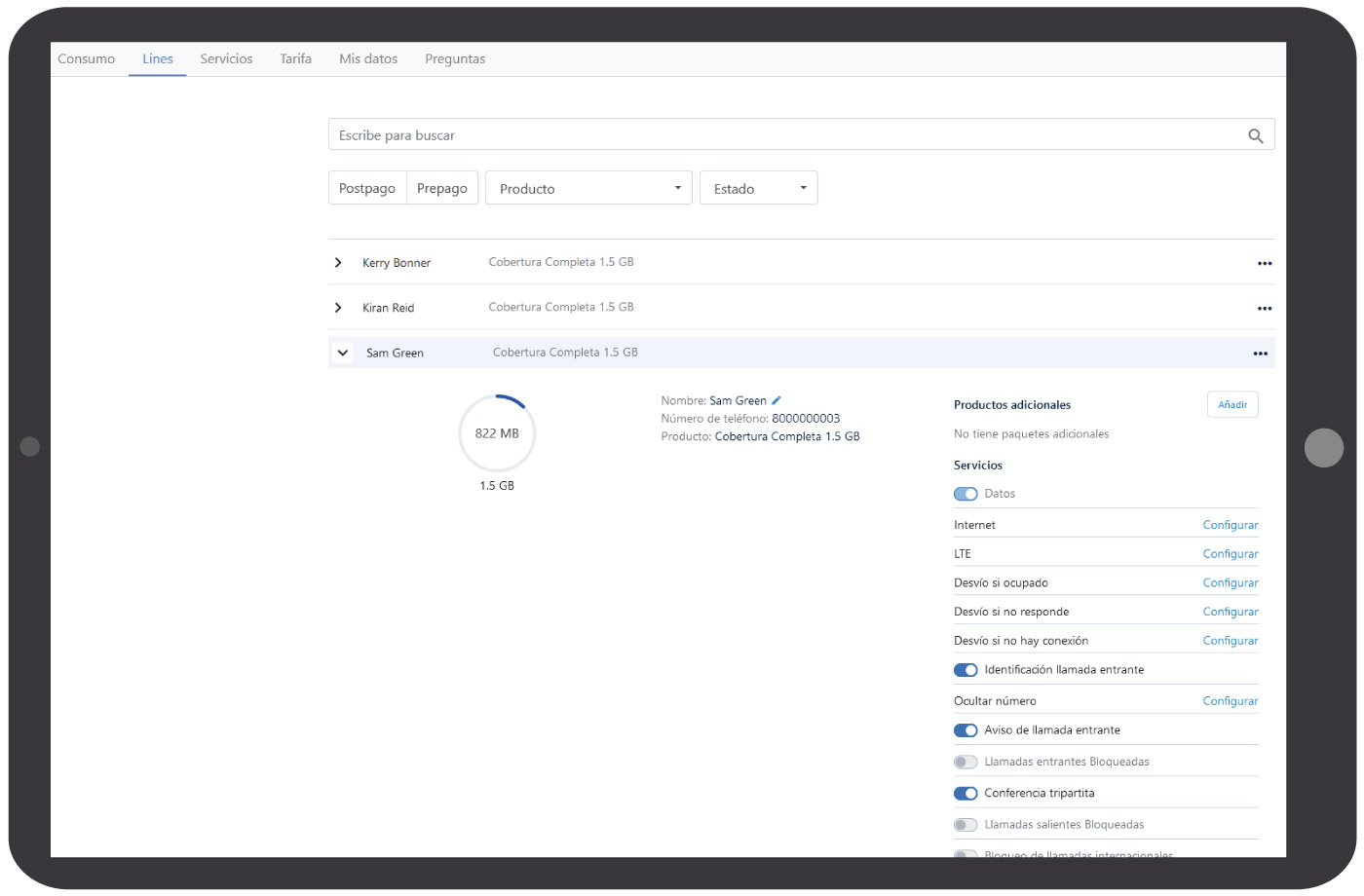Expand Kerry Bonner's line row

pyautogui.click(x=338, y=263)
